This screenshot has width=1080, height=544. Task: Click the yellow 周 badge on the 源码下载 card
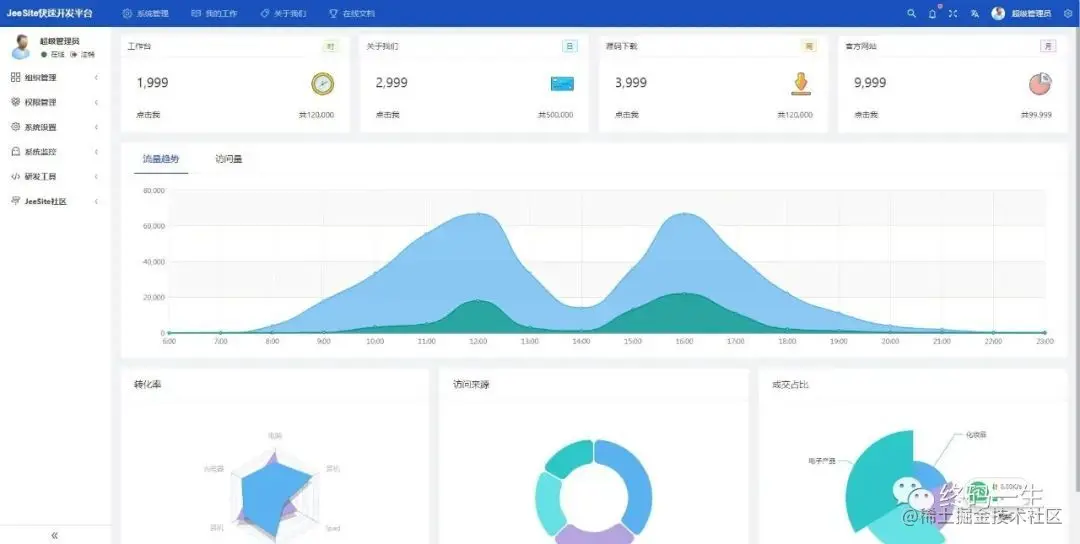809,46
